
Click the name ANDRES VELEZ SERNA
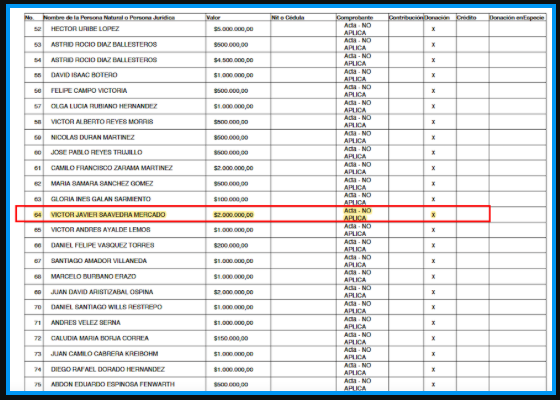click(x=86, y=323)
